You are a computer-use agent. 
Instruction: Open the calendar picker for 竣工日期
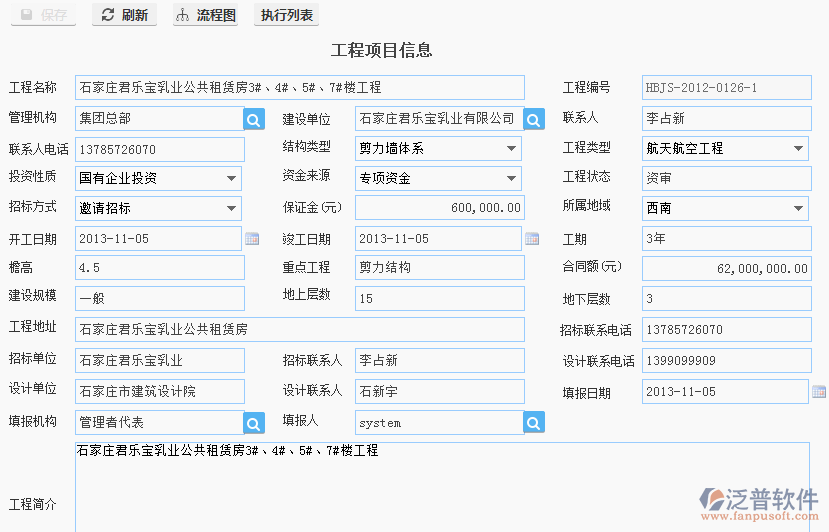(x=532, y=239)
